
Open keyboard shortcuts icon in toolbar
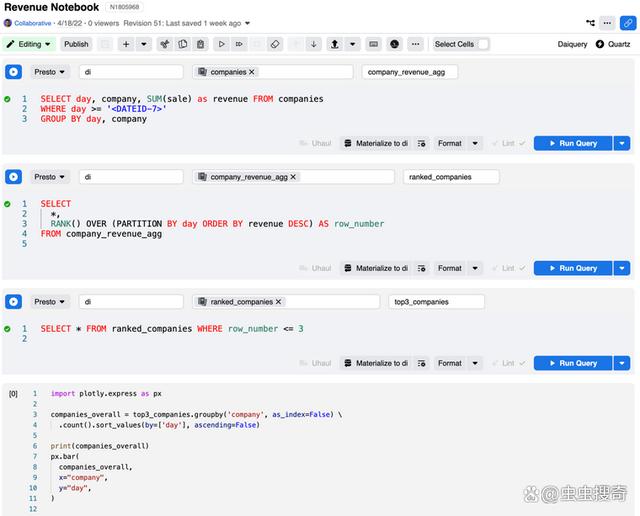(x=373, y=44)
